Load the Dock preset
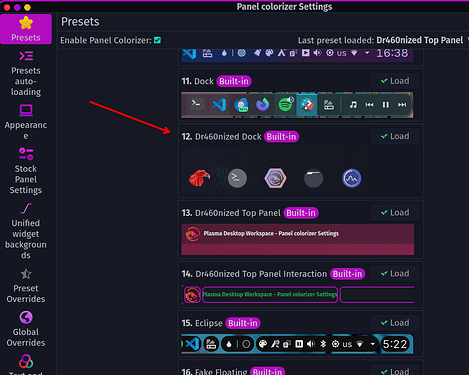Image resolution: width=469 pixels, height=375 pixels. [x=395, y=81]
